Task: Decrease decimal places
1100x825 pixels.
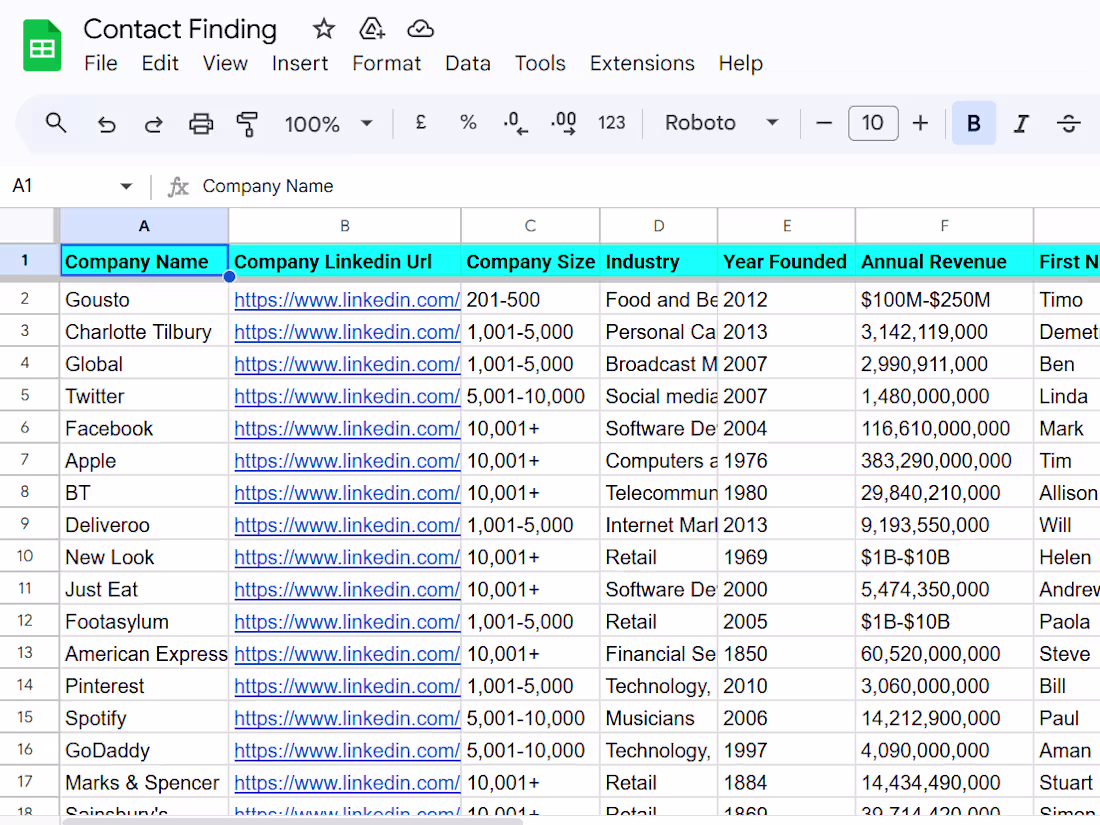Action: coord(516,123)
